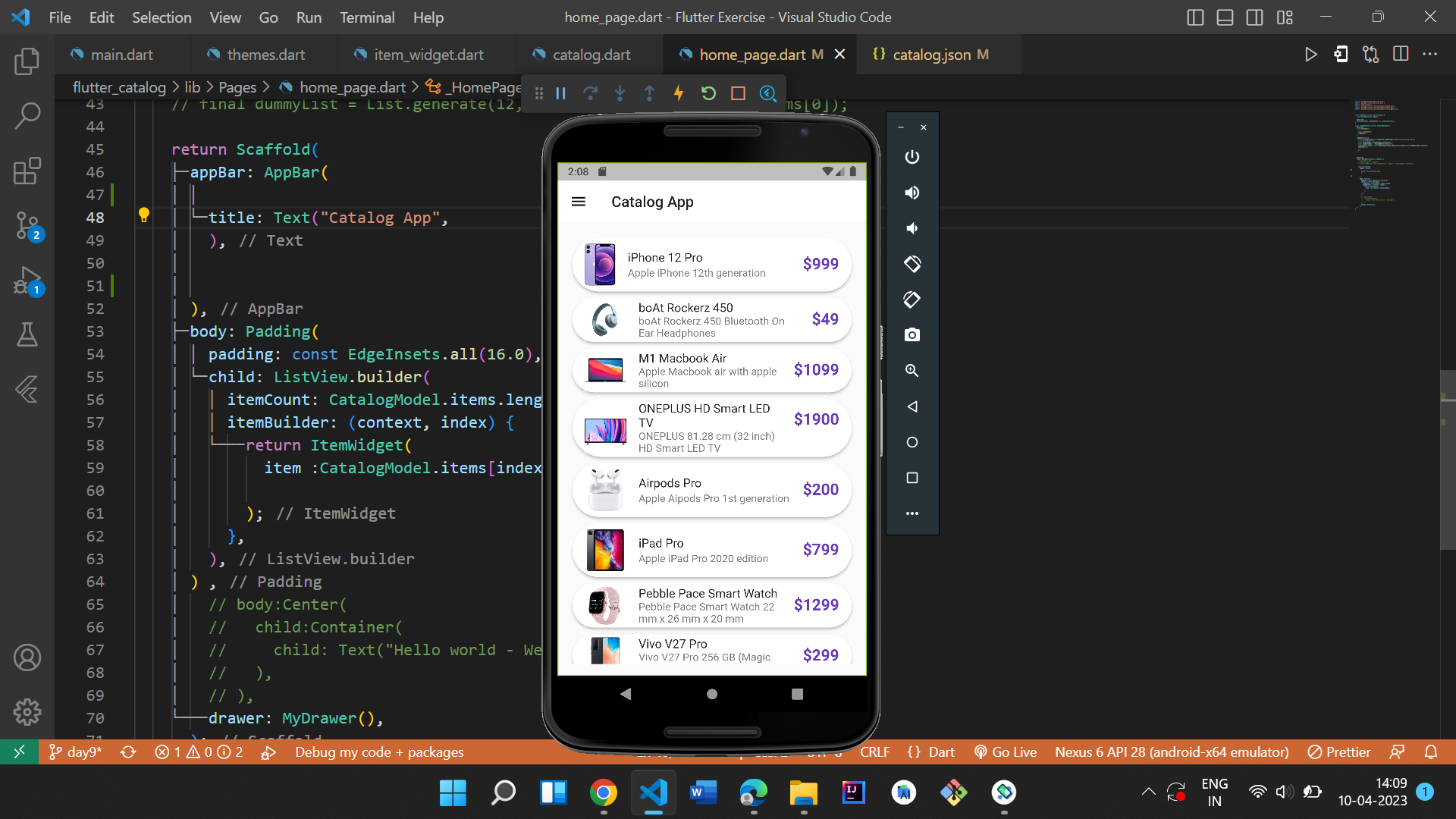Open the Testing view in the sidebar

[x=27, y=335]
